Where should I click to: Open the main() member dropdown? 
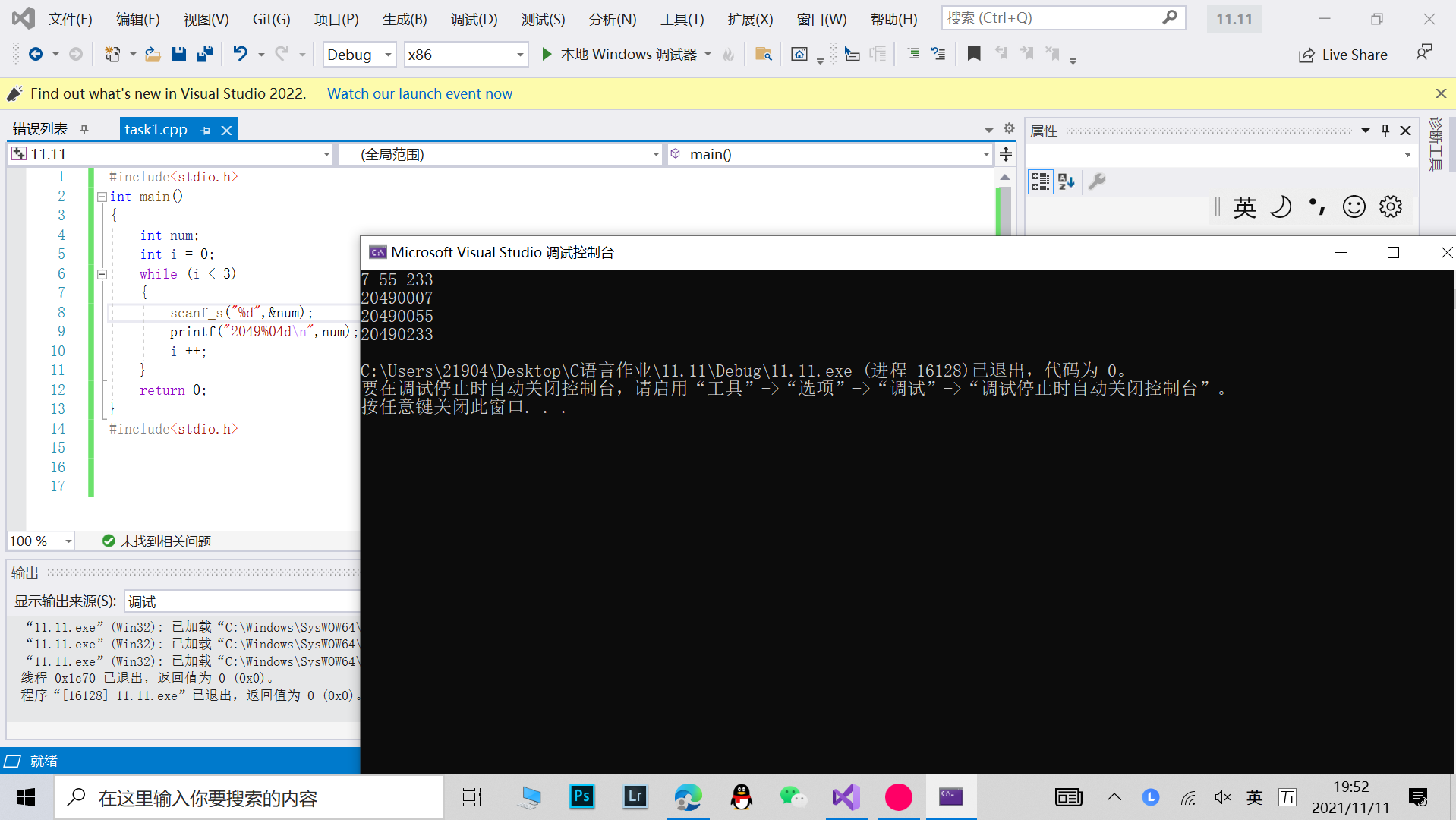click(830, 154)
